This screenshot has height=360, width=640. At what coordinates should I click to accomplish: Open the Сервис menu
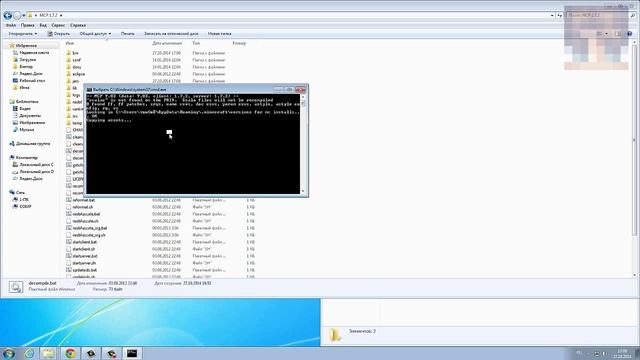pyautogui.click(x=58, y=25)
